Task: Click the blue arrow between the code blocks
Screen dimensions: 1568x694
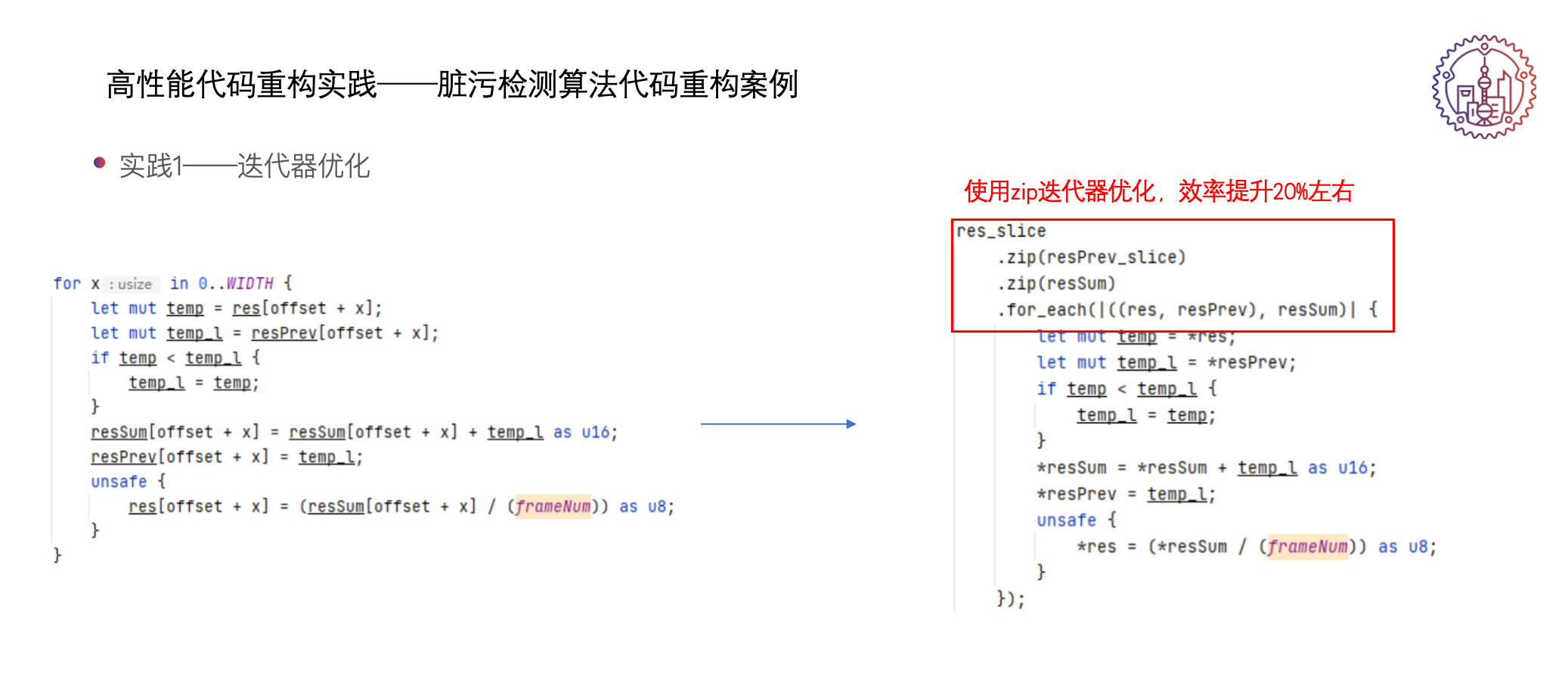Action: pos(777,424)
